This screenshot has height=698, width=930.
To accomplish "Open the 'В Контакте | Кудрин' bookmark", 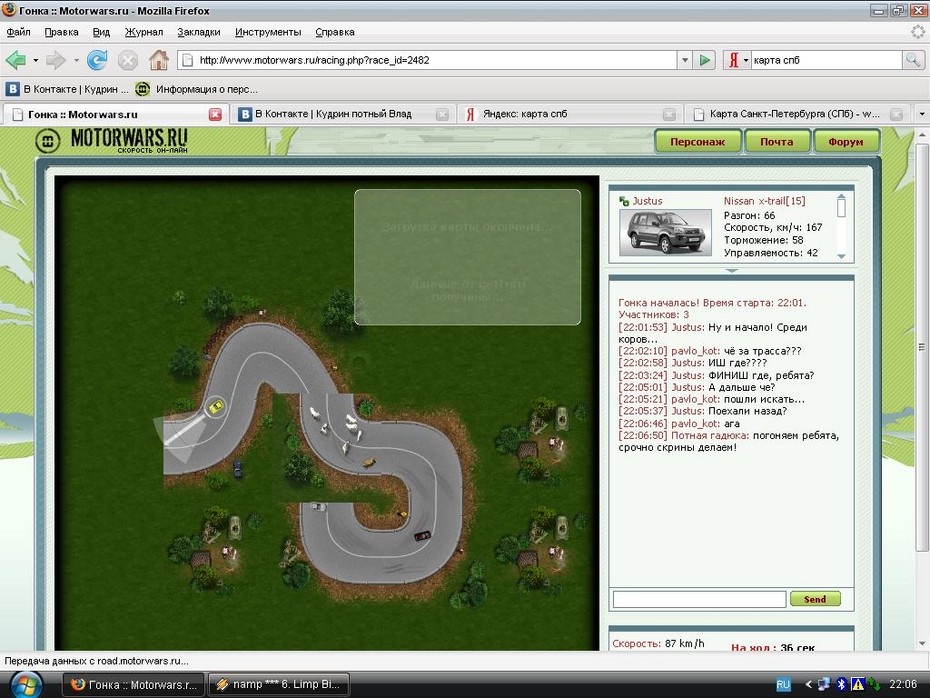I will [x=67, y=89].
